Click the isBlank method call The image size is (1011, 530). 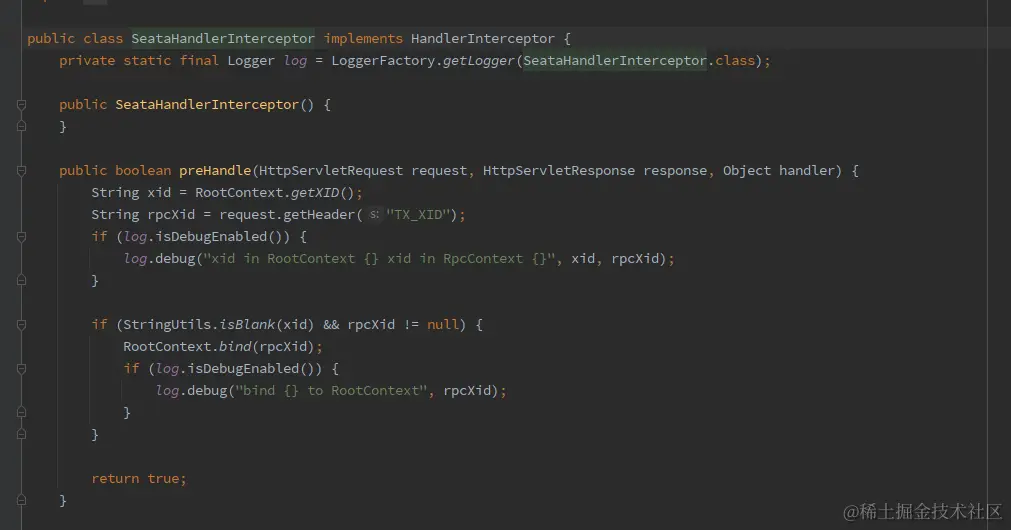(247, 324)
